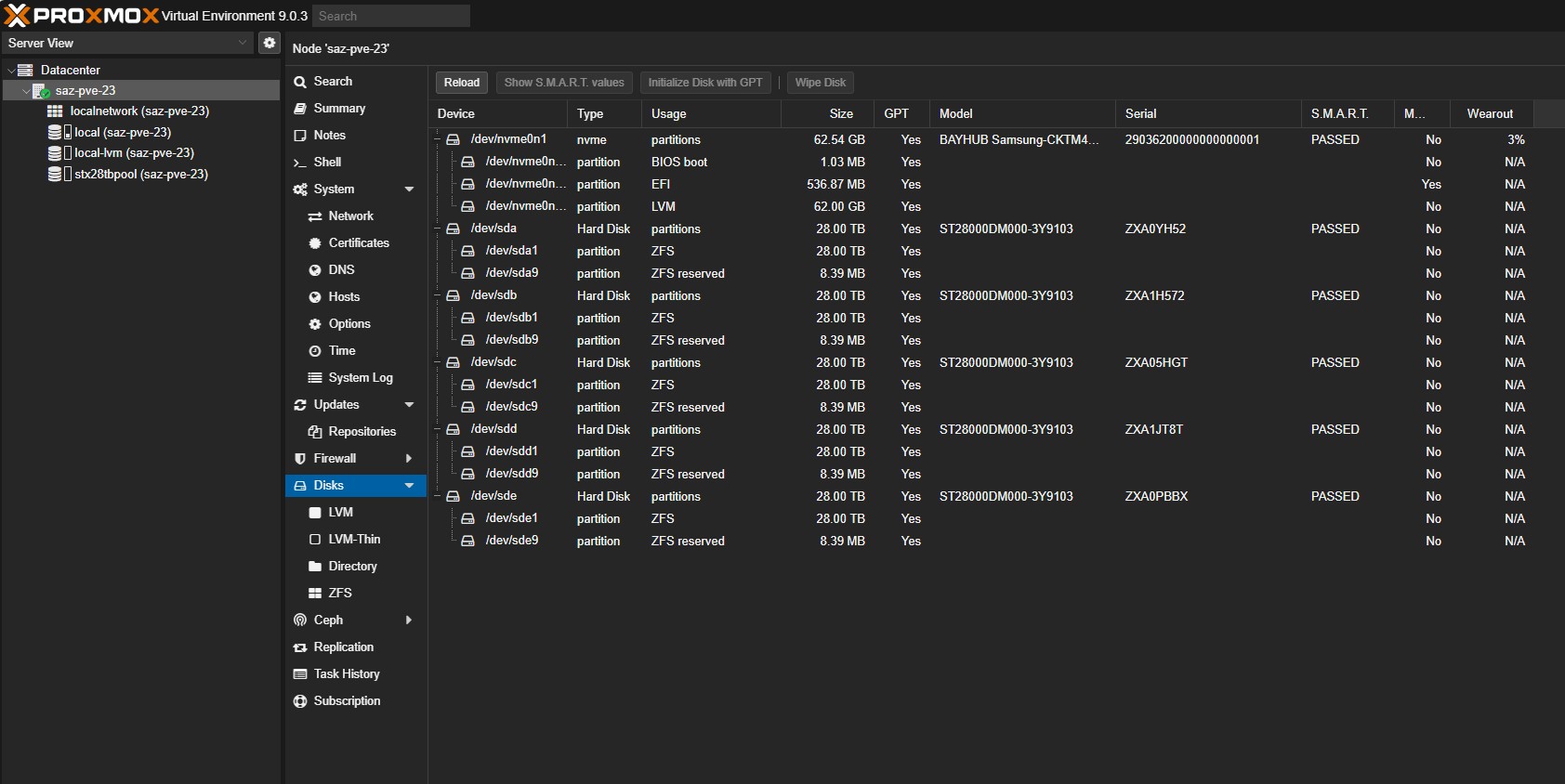Collapse the /dev/nvme0n1 device tree
The height and width of the screenshot is (784, 1565).
[x=438, y=139]
